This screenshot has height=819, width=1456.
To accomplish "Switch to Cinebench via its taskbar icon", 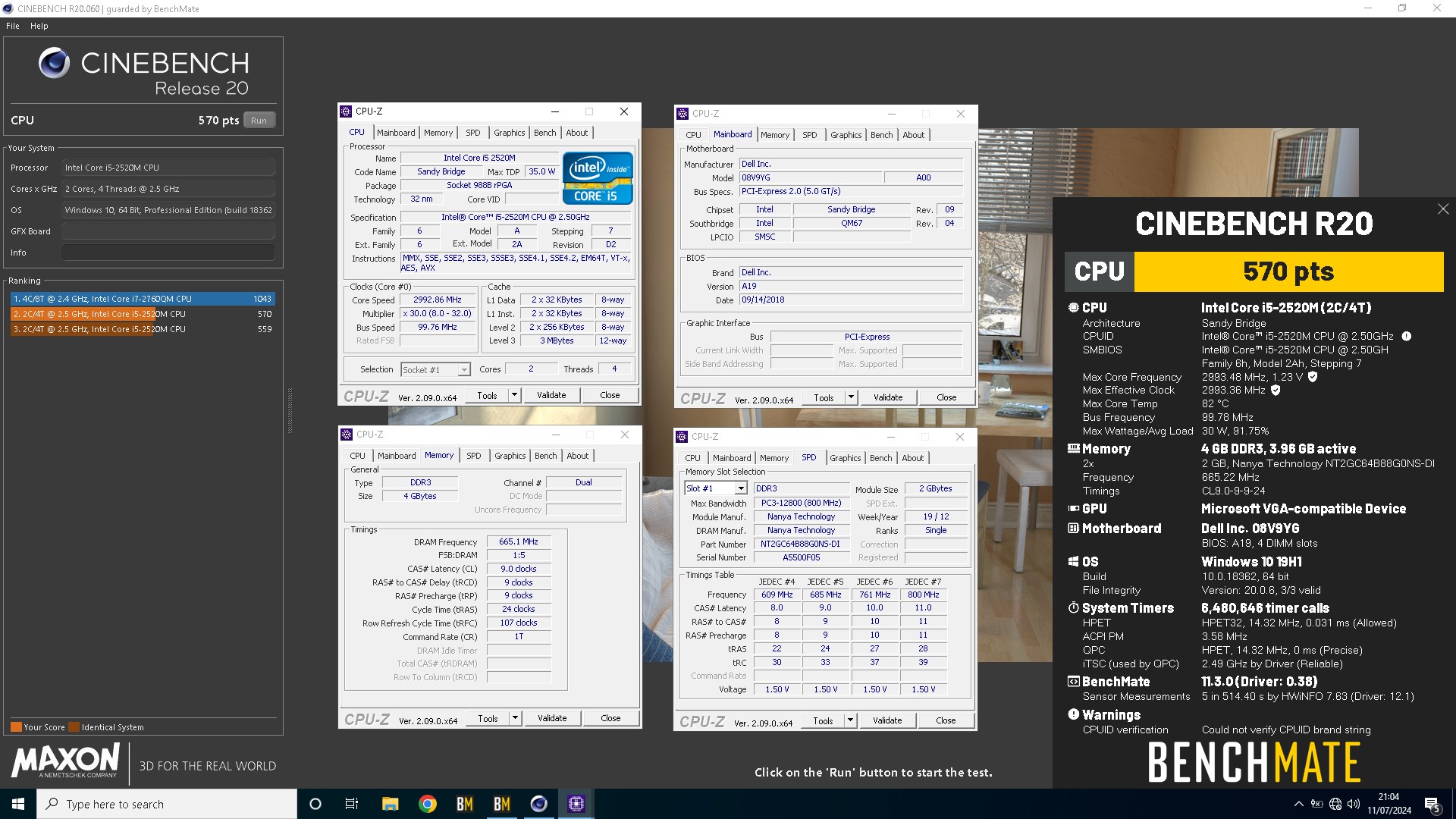I will [x=538, y=804].
